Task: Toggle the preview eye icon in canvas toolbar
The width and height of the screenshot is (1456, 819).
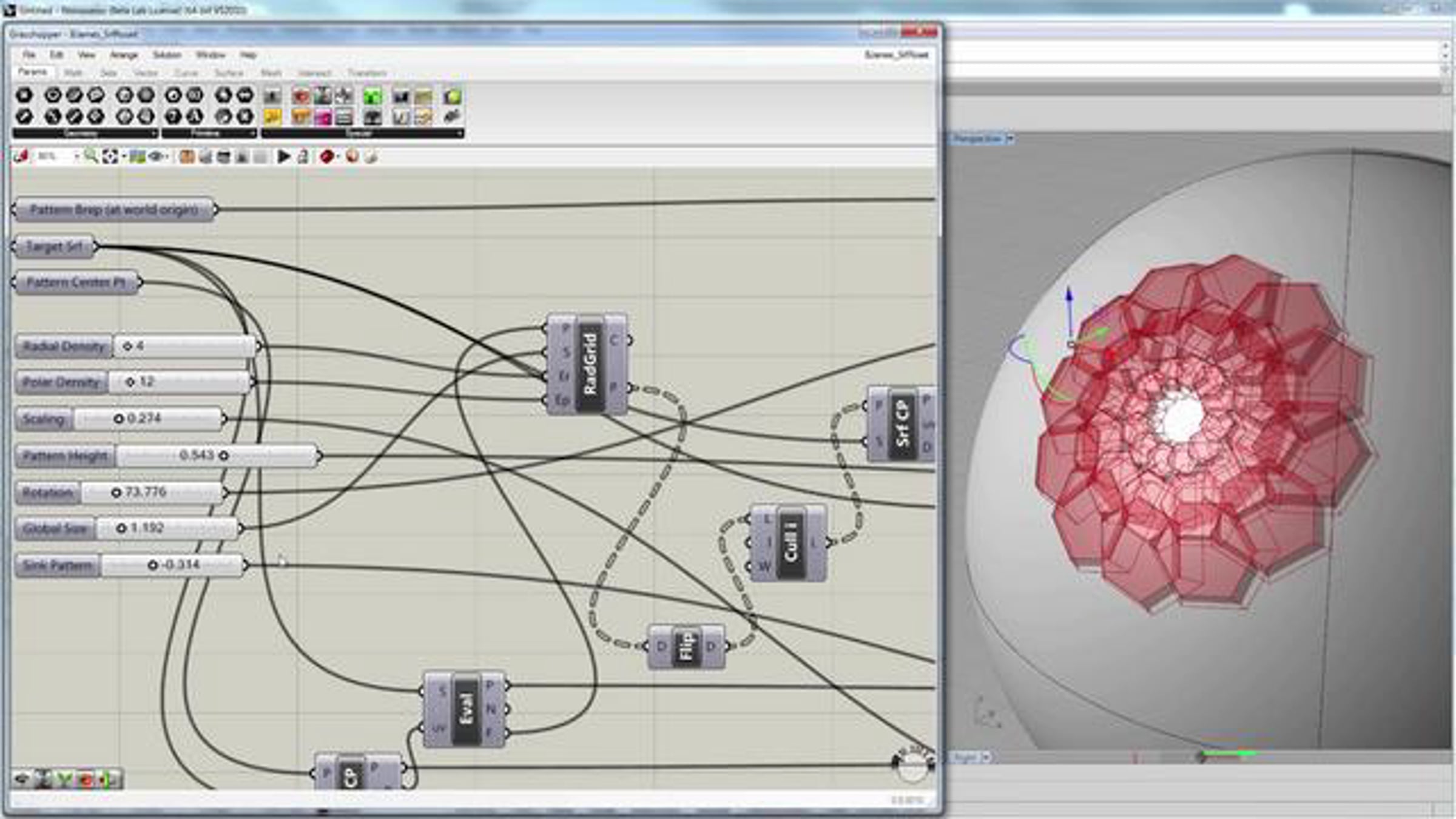Action: pos(157,157)
